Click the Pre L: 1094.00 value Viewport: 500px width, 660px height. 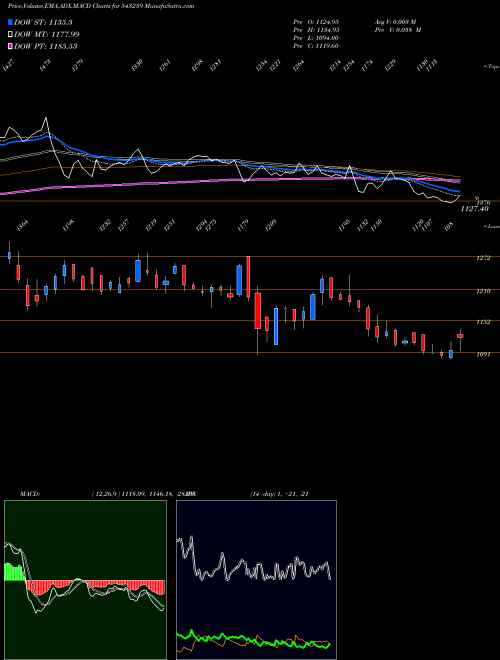click(x=316, y=38)
